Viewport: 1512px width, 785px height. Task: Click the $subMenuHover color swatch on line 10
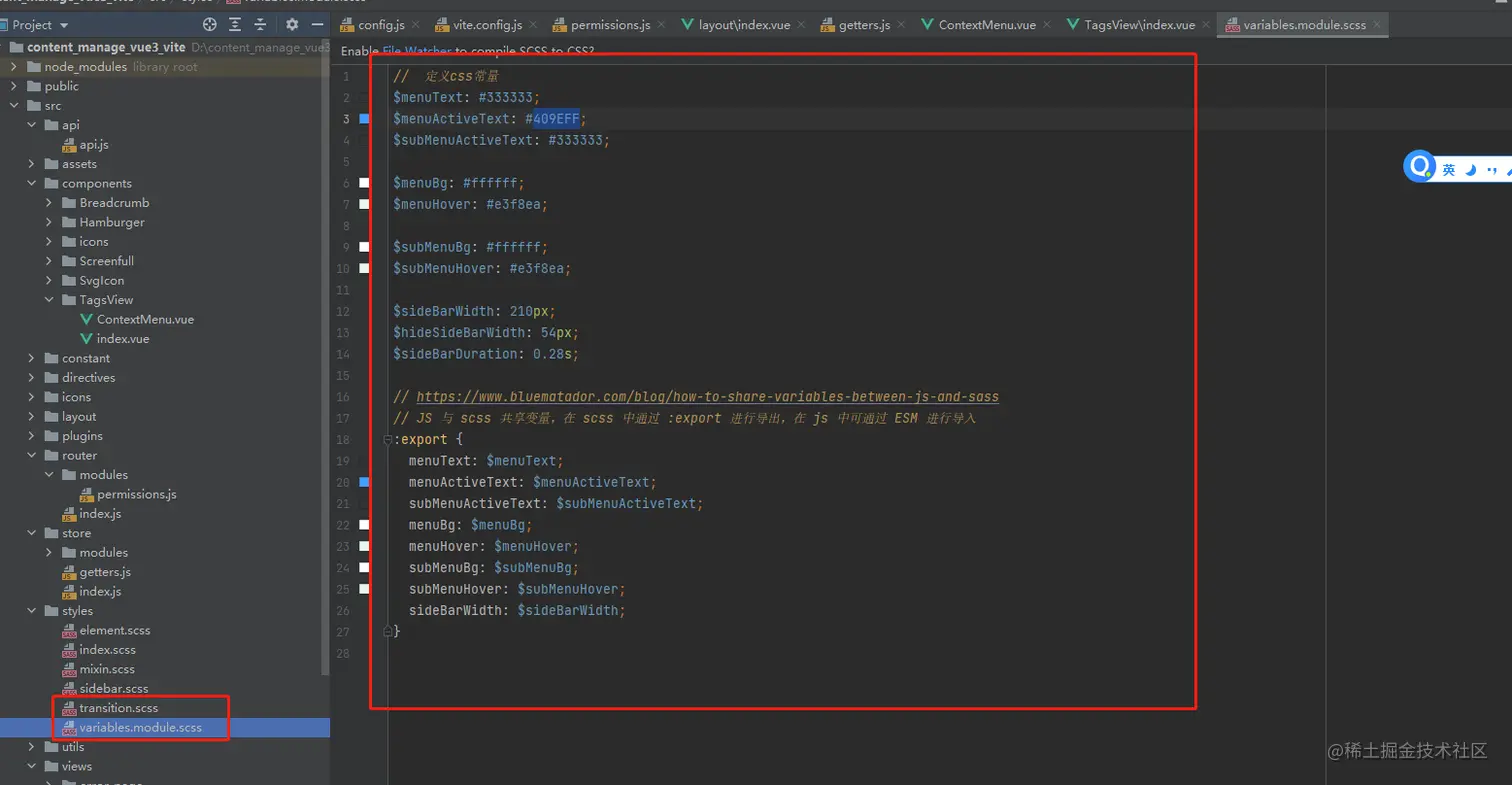pyautogui.click(x=365, y=268)
